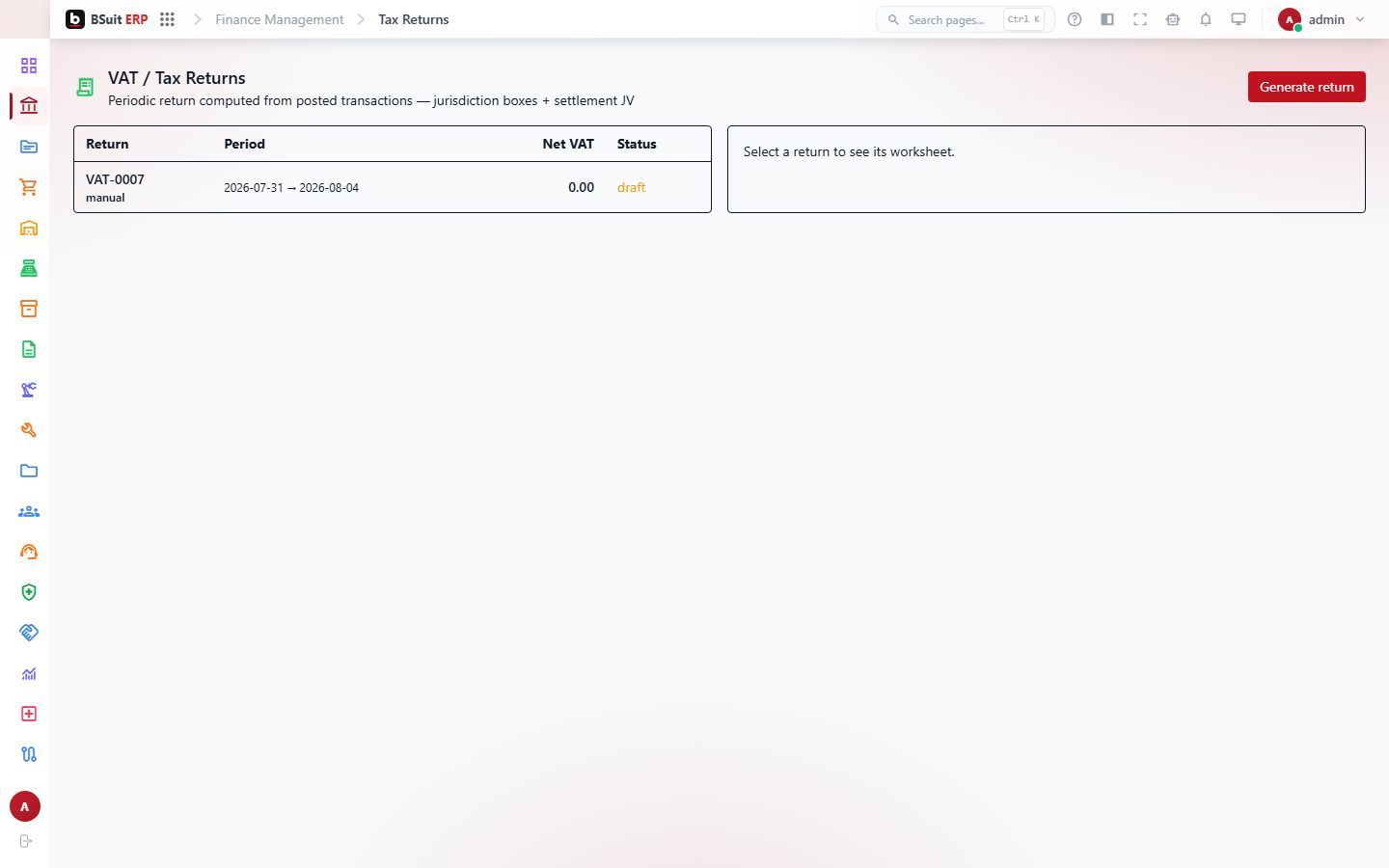Open the robotic arm manufacturing sidebar icon

point(29,390)
